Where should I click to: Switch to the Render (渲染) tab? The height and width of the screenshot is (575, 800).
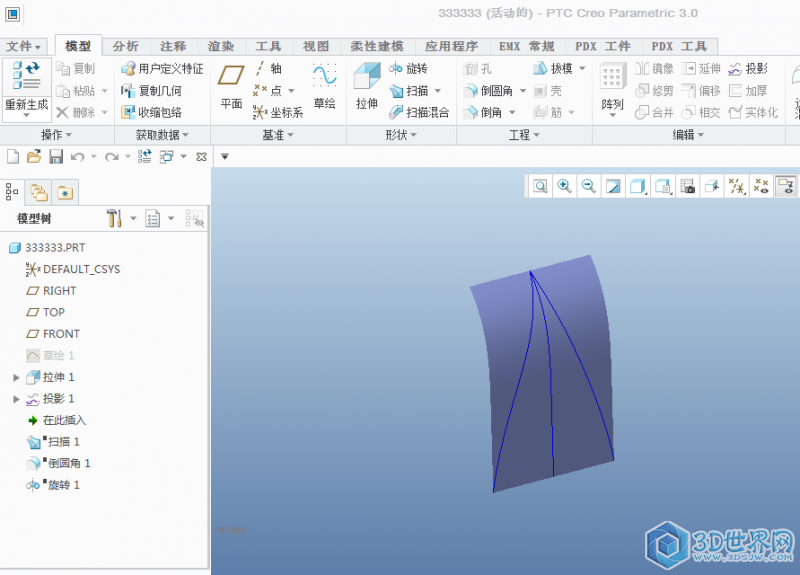pos(220,46)
